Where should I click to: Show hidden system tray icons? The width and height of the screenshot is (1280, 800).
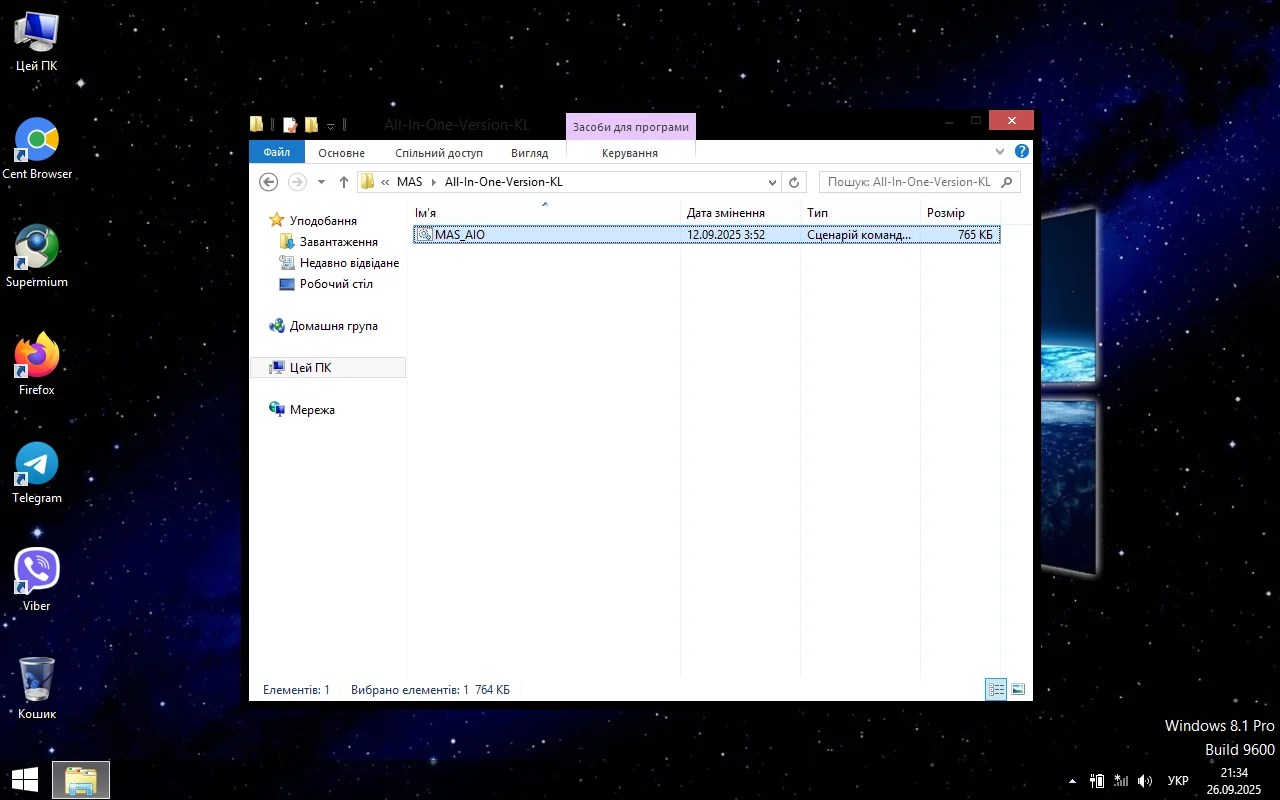[x=1073, y=781]
